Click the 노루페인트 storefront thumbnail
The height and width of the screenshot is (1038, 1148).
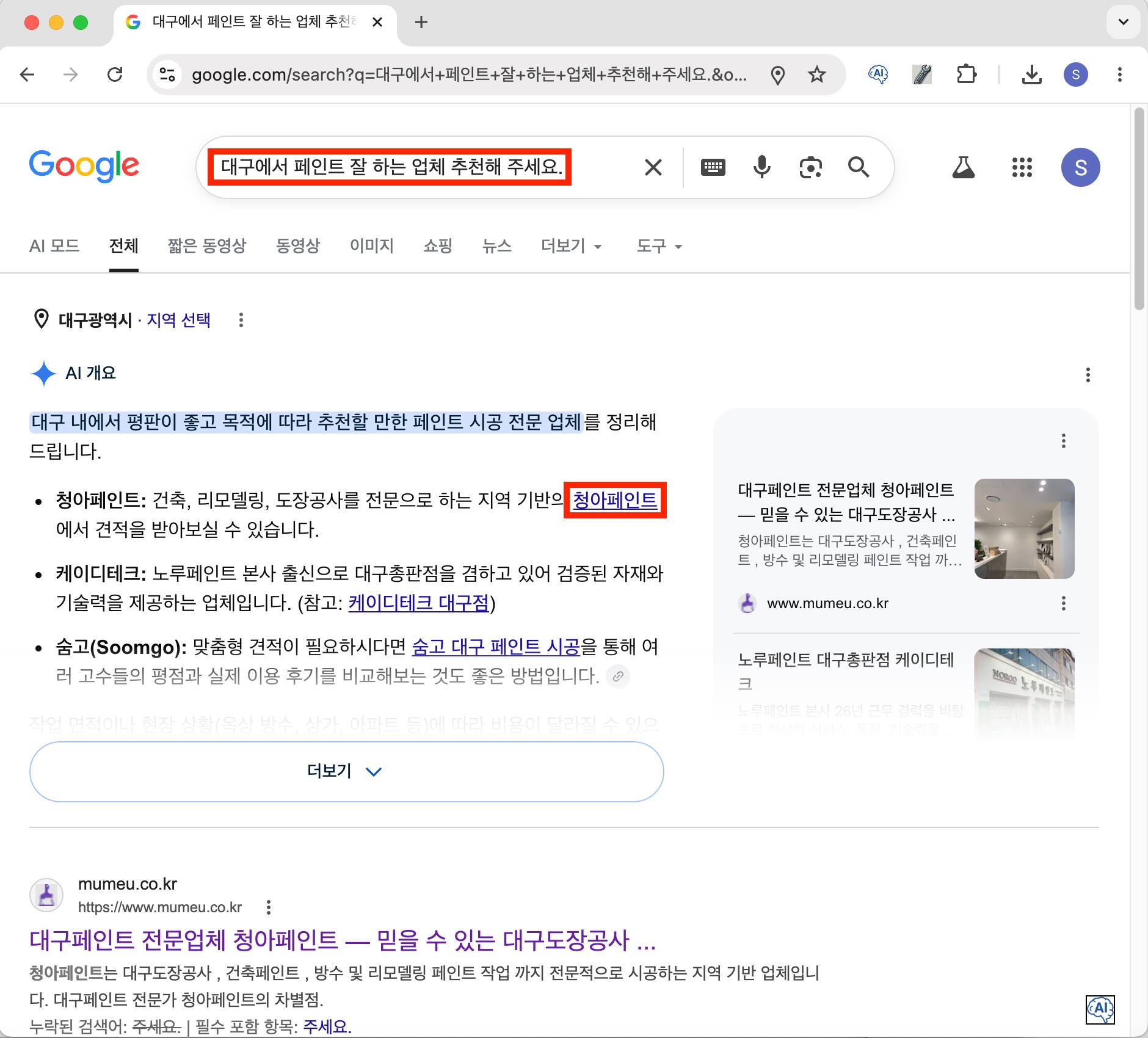tap(1024, 693)
